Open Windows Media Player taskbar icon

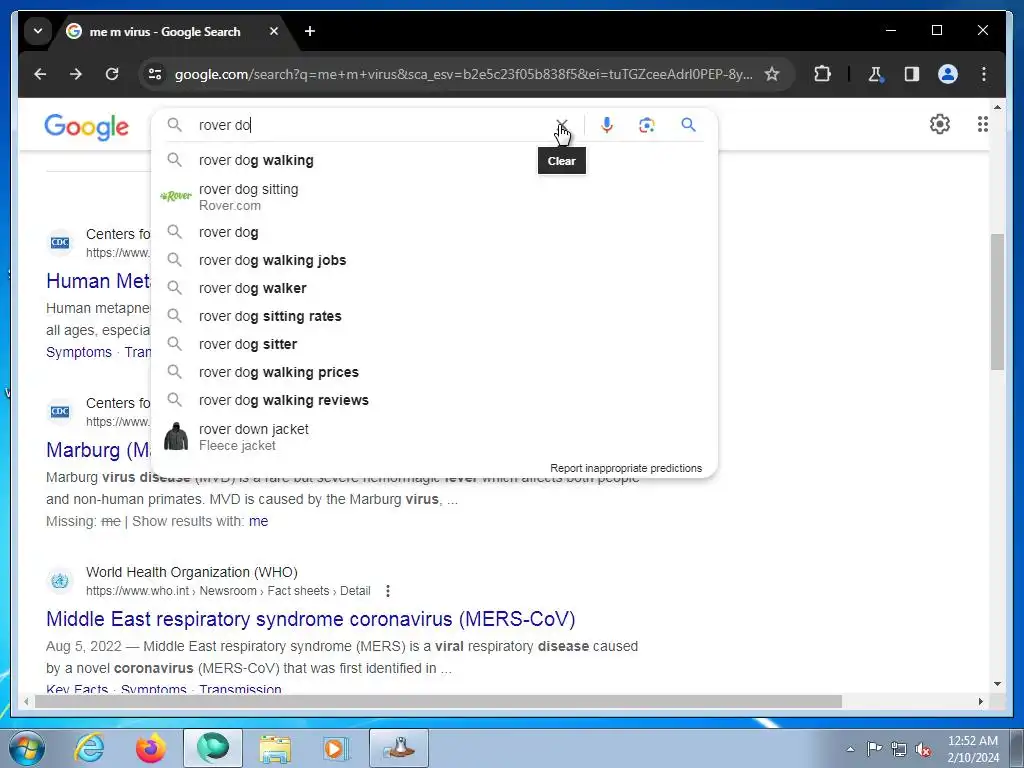coord(336,748)
